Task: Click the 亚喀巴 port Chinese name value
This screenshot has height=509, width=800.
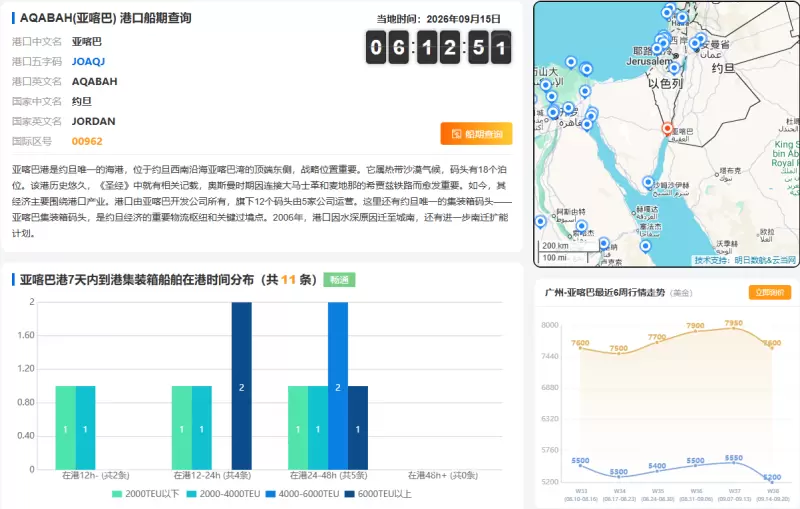Action: click(x=87, y=41)
